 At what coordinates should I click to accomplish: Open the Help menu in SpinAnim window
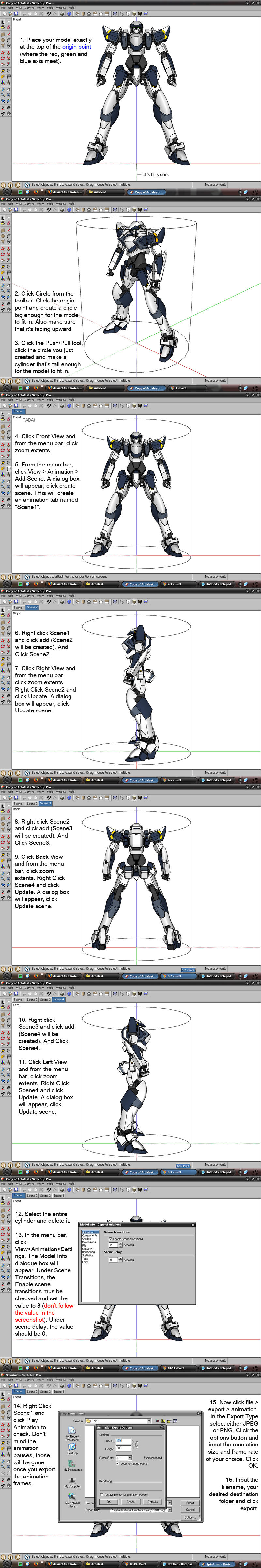point(71,1380)
